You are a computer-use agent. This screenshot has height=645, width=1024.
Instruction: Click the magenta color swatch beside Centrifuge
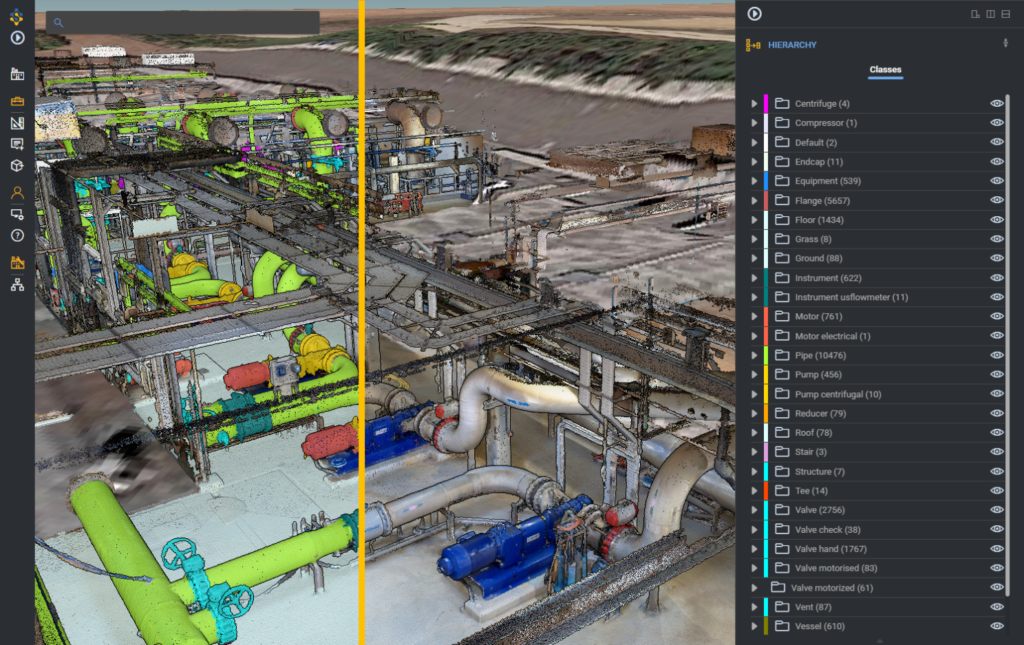coord(767,103)
